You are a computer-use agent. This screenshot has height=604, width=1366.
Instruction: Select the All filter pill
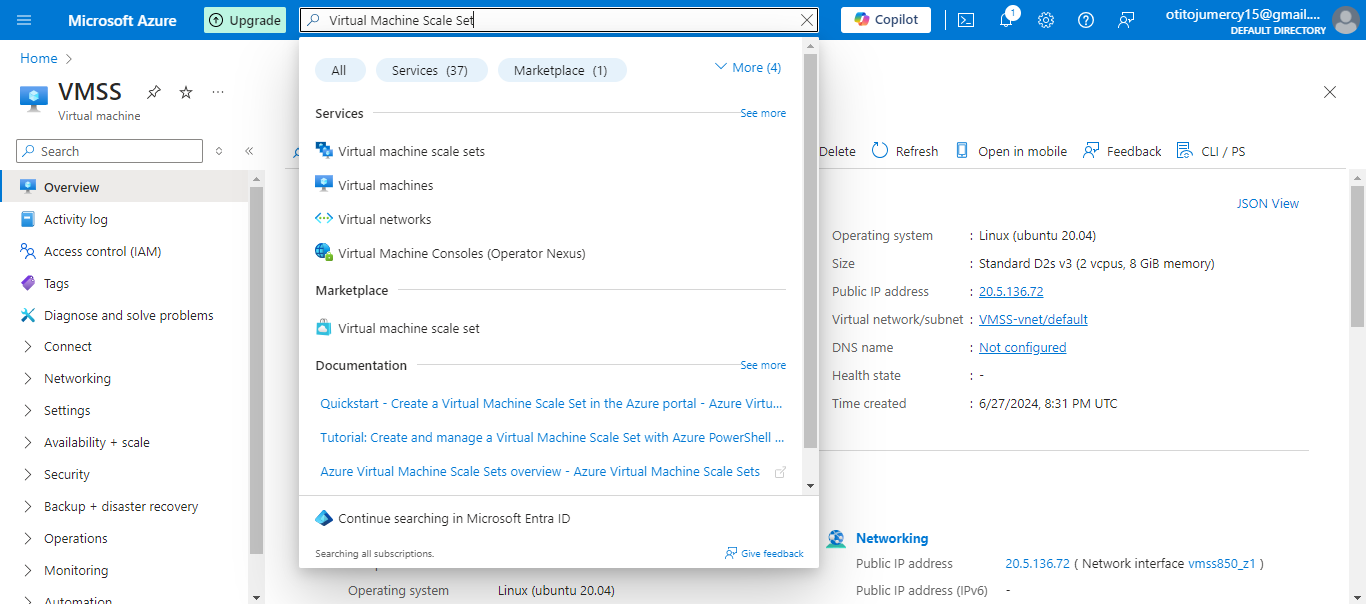tap(339, 70)
